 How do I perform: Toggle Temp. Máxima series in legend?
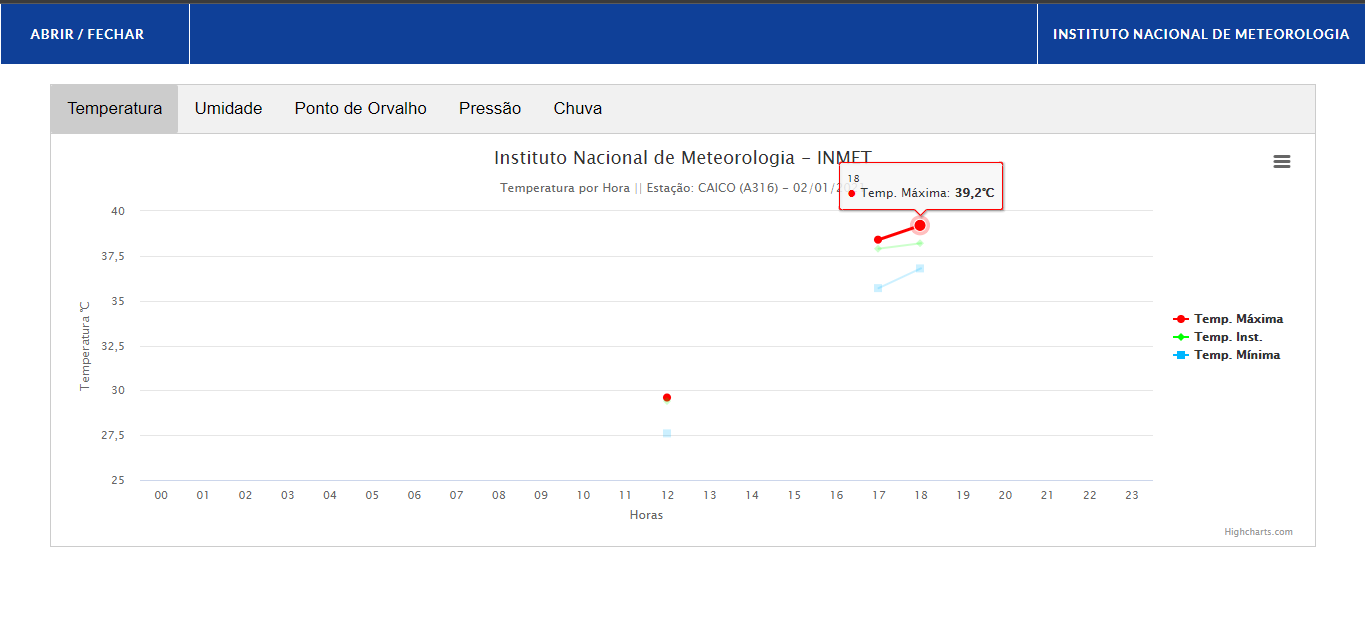point(1237,319)
